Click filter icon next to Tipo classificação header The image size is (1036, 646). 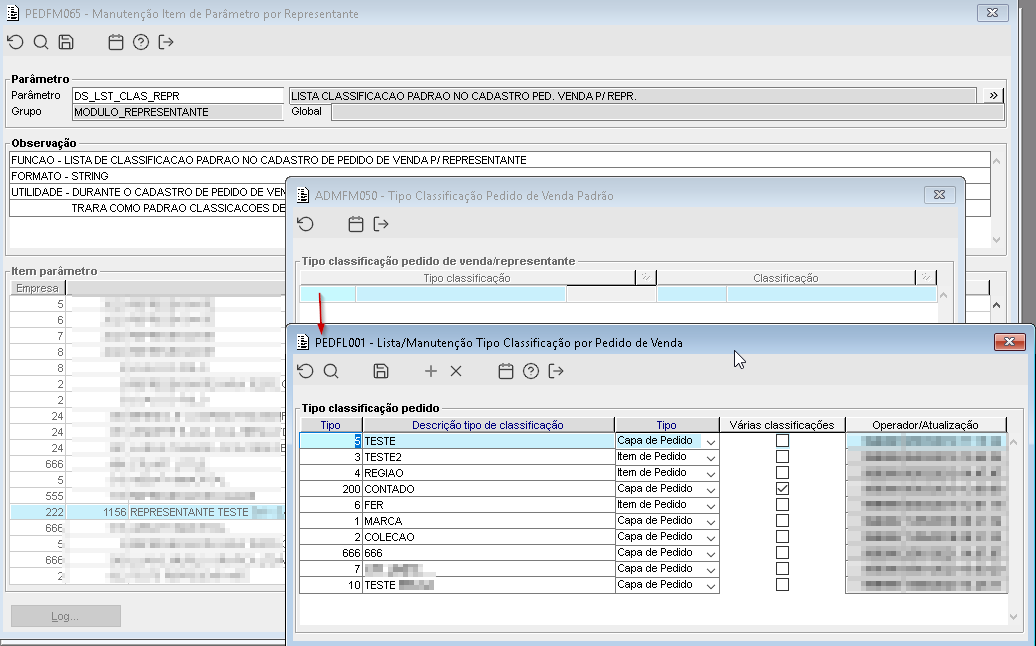point(646,277)
